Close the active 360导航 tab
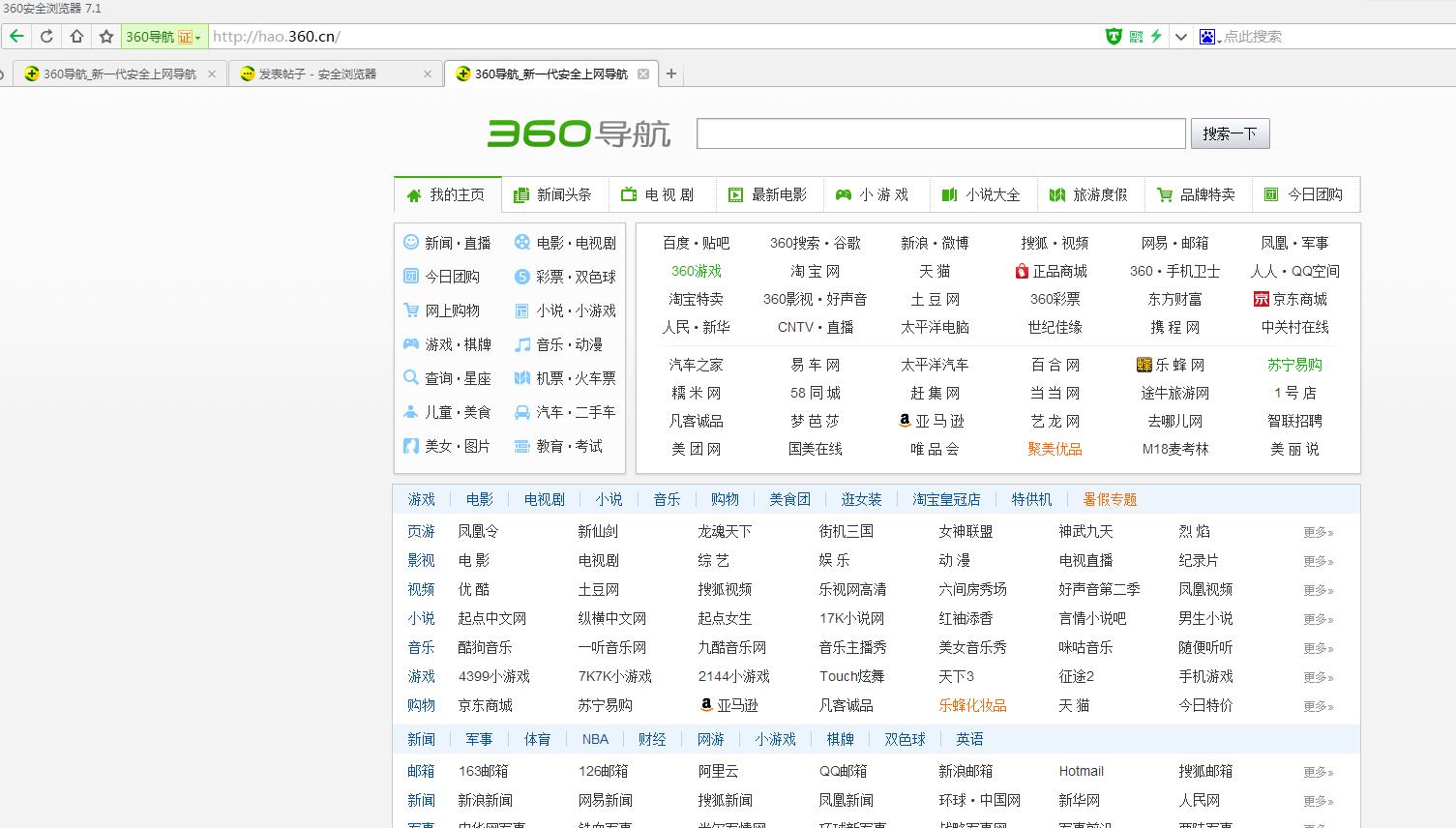1456x828 pixels. pos(643,74)
